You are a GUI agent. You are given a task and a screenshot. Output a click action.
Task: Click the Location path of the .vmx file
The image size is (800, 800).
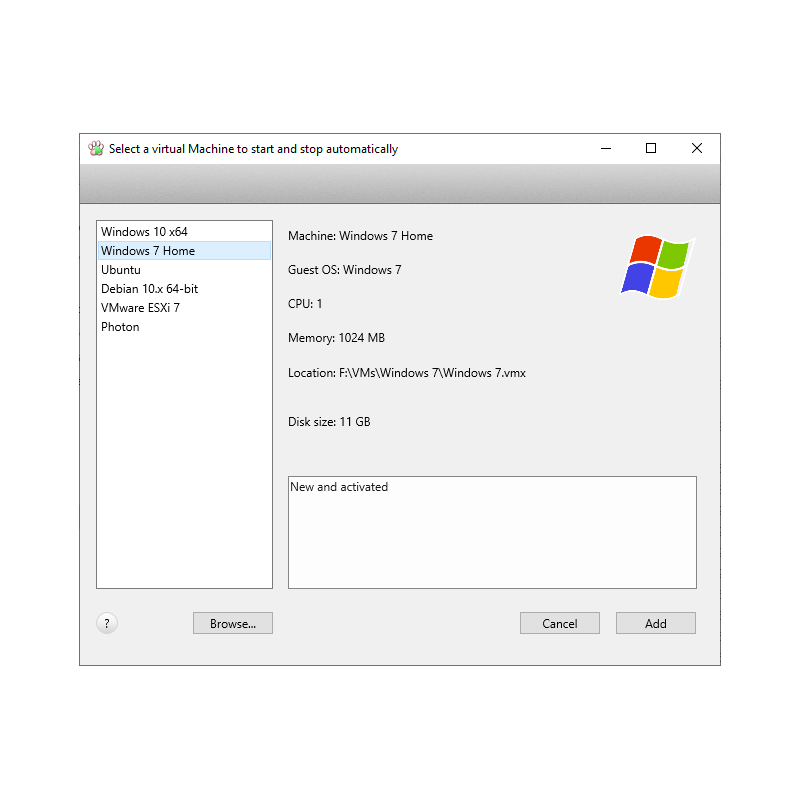coord(407,373)
